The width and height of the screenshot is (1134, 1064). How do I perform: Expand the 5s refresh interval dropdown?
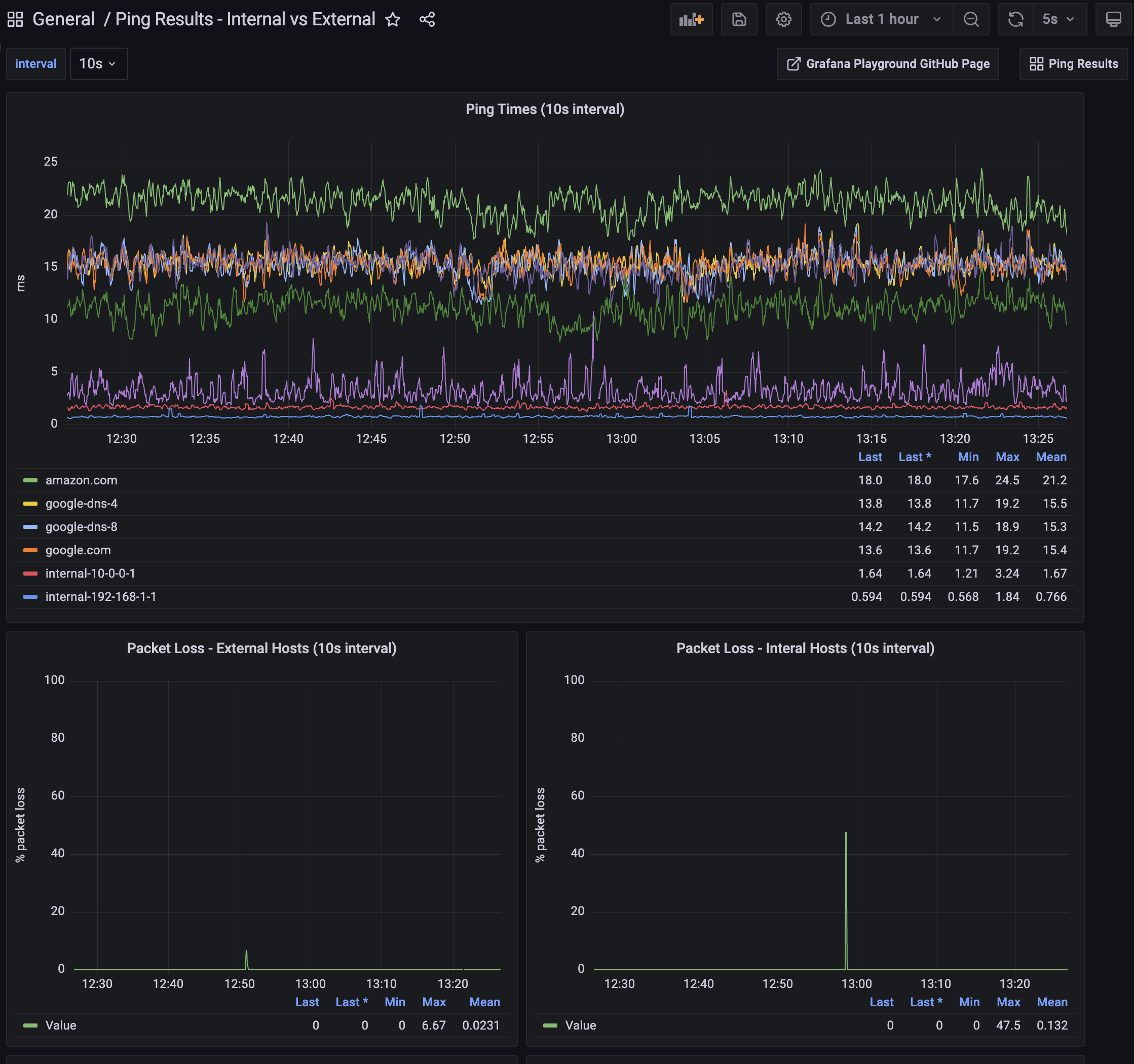[1058, 19]
